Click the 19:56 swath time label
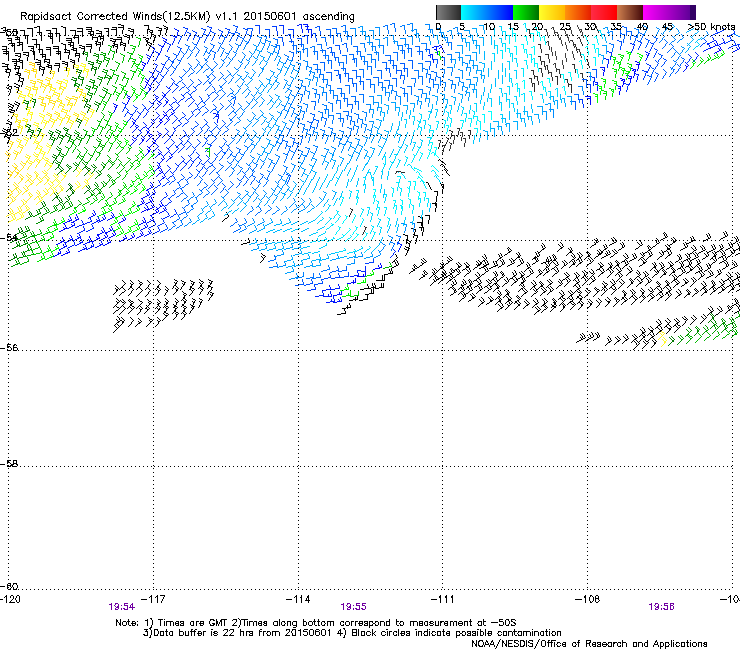The width and height of the screenshot is (740, 650). pos(662,607)
